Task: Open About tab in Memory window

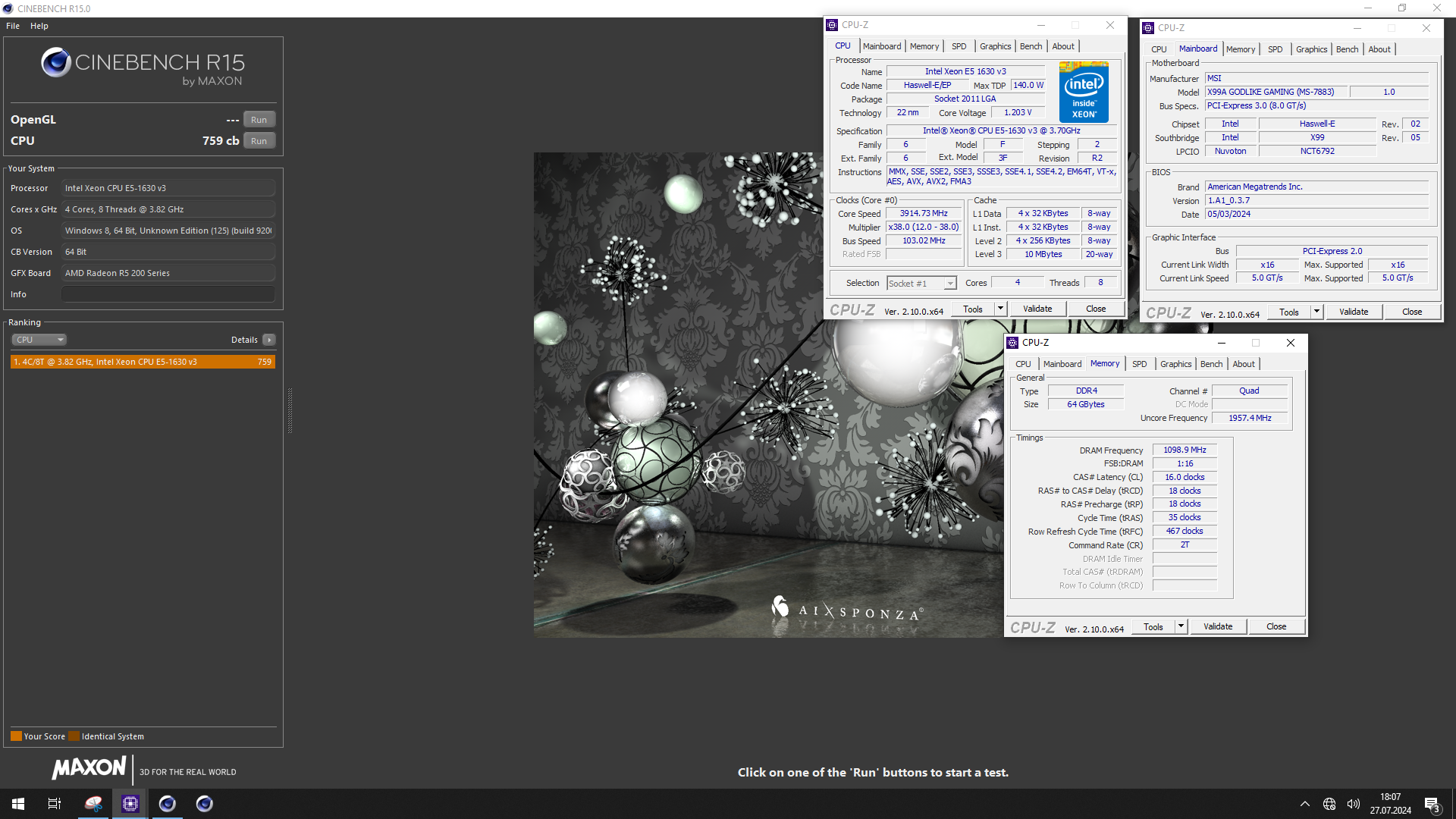Action: click(1244, 364)
